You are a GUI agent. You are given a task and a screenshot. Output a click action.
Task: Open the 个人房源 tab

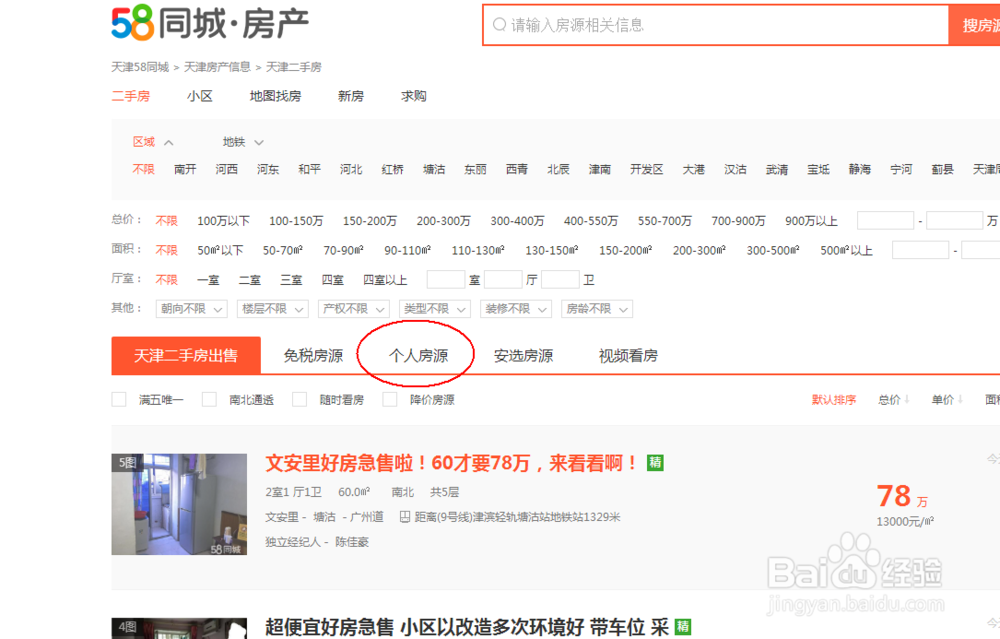pos(418,356)
